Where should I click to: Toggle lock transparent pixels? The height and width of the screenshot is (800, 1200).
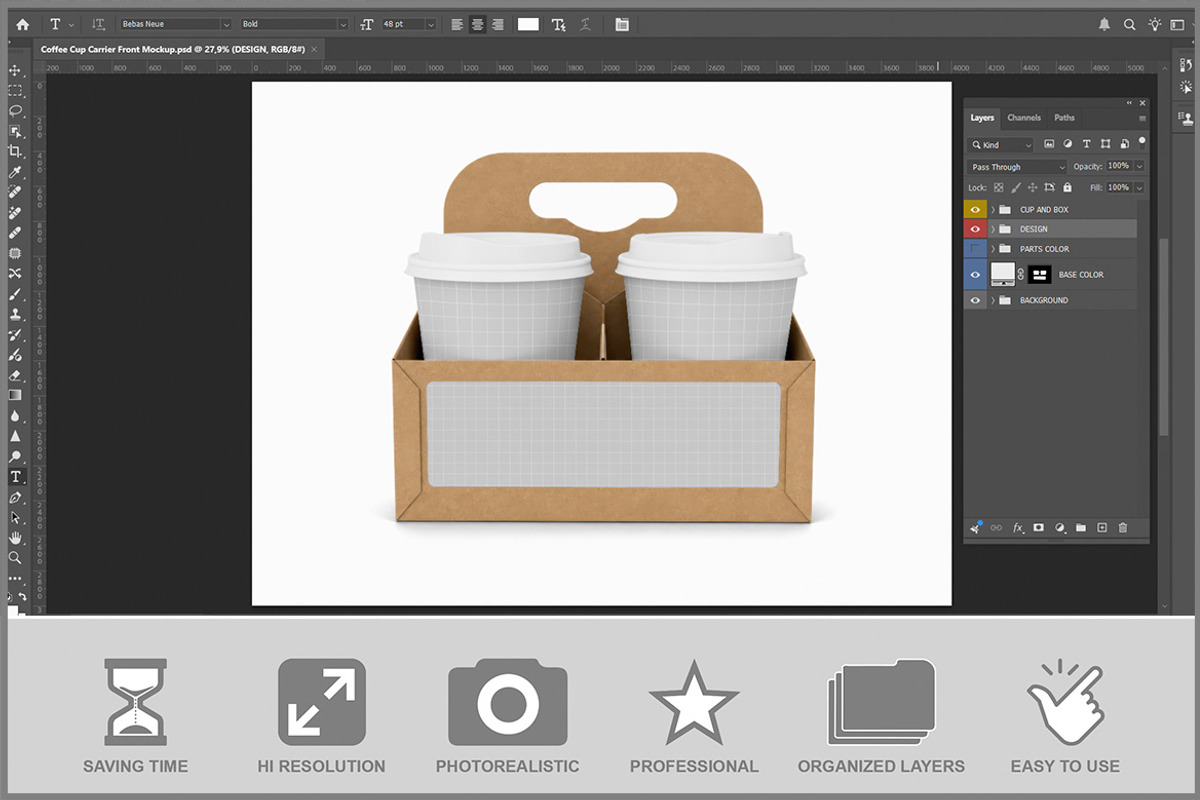(998, 187)
